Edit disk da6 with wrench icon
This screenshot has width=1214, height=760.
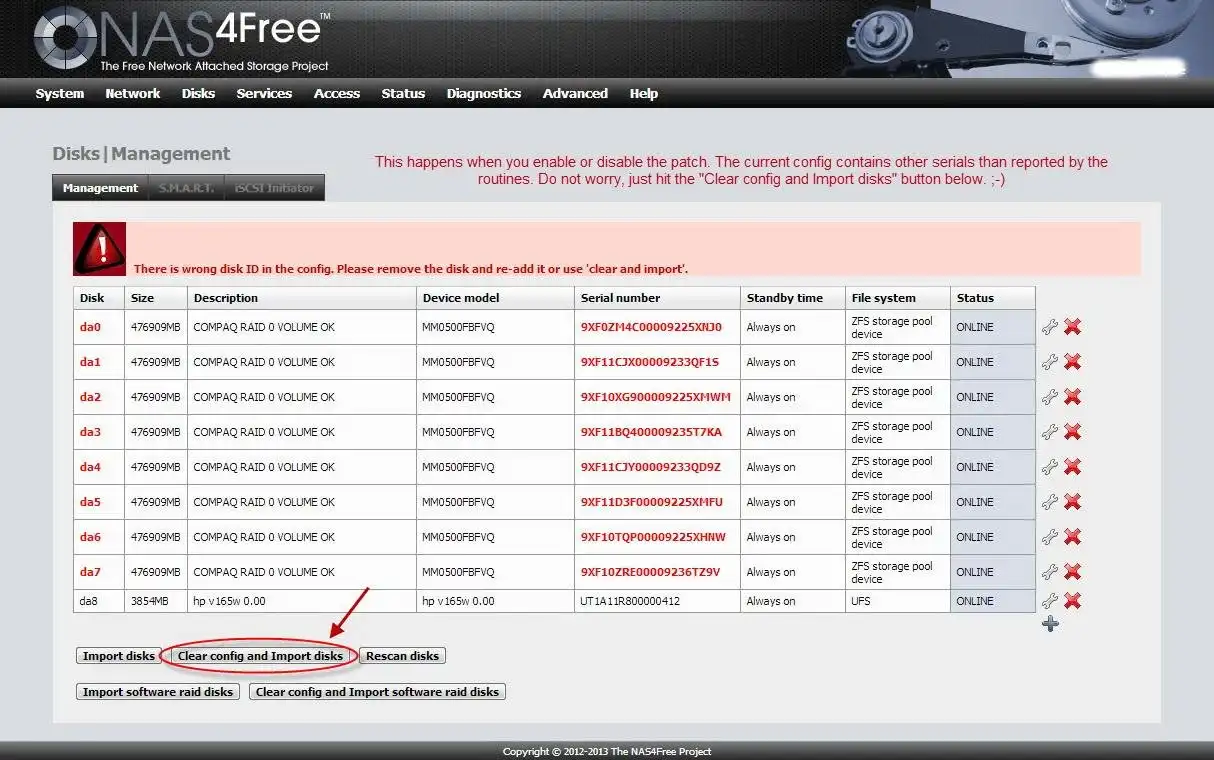pos(1049,537)
